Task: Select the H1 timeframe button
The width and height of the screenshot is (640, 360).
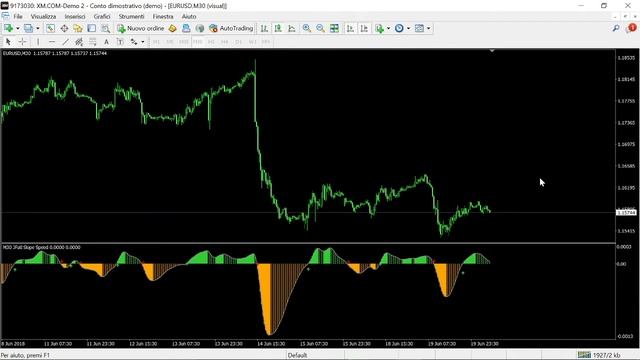Action: (x=211, y=42)
